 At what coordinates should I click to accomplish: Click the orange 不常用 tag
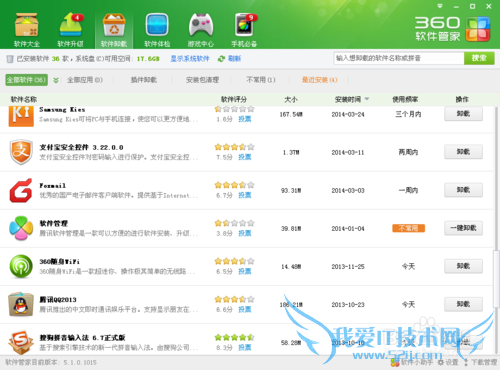[x=408, y=228]
